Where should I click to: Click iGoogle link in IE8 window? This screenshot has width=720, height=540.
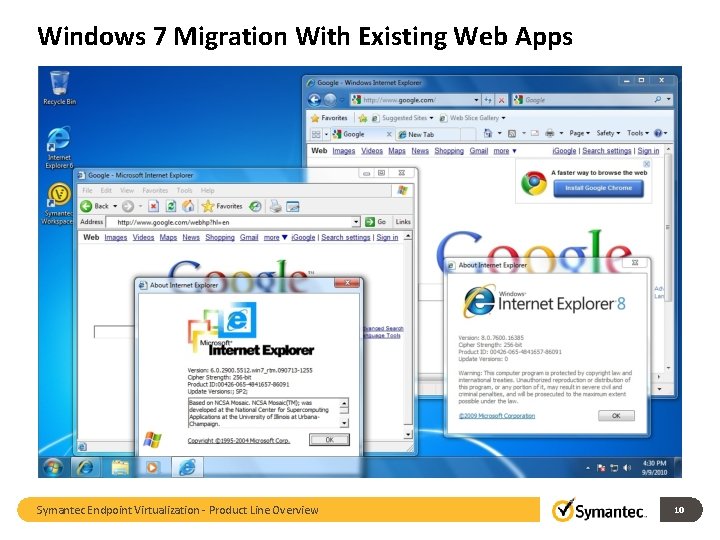point(564,151)
